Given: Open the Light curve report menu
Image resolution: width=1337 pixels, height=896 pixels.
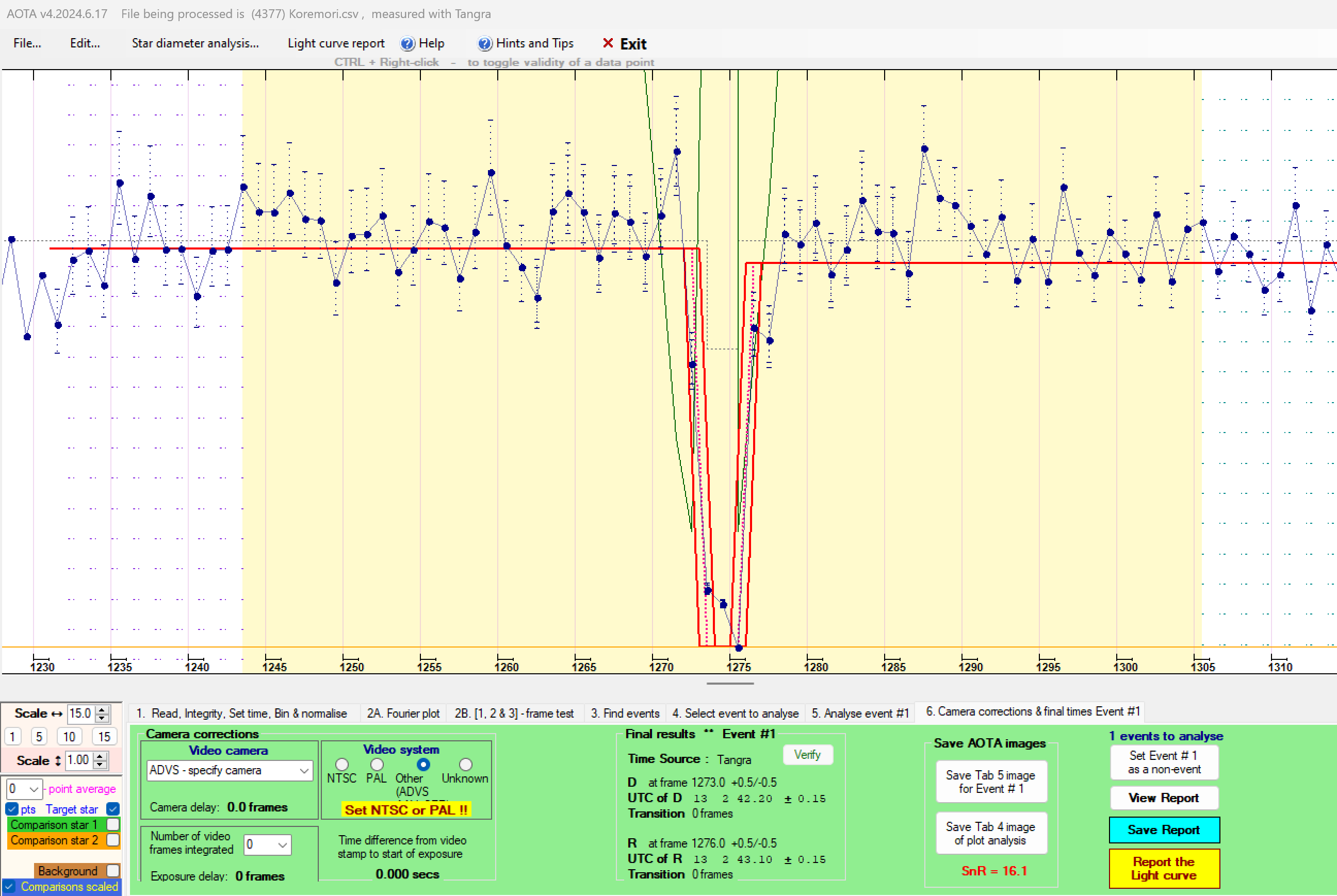Looking at the screenshot, I should (336, 43).
